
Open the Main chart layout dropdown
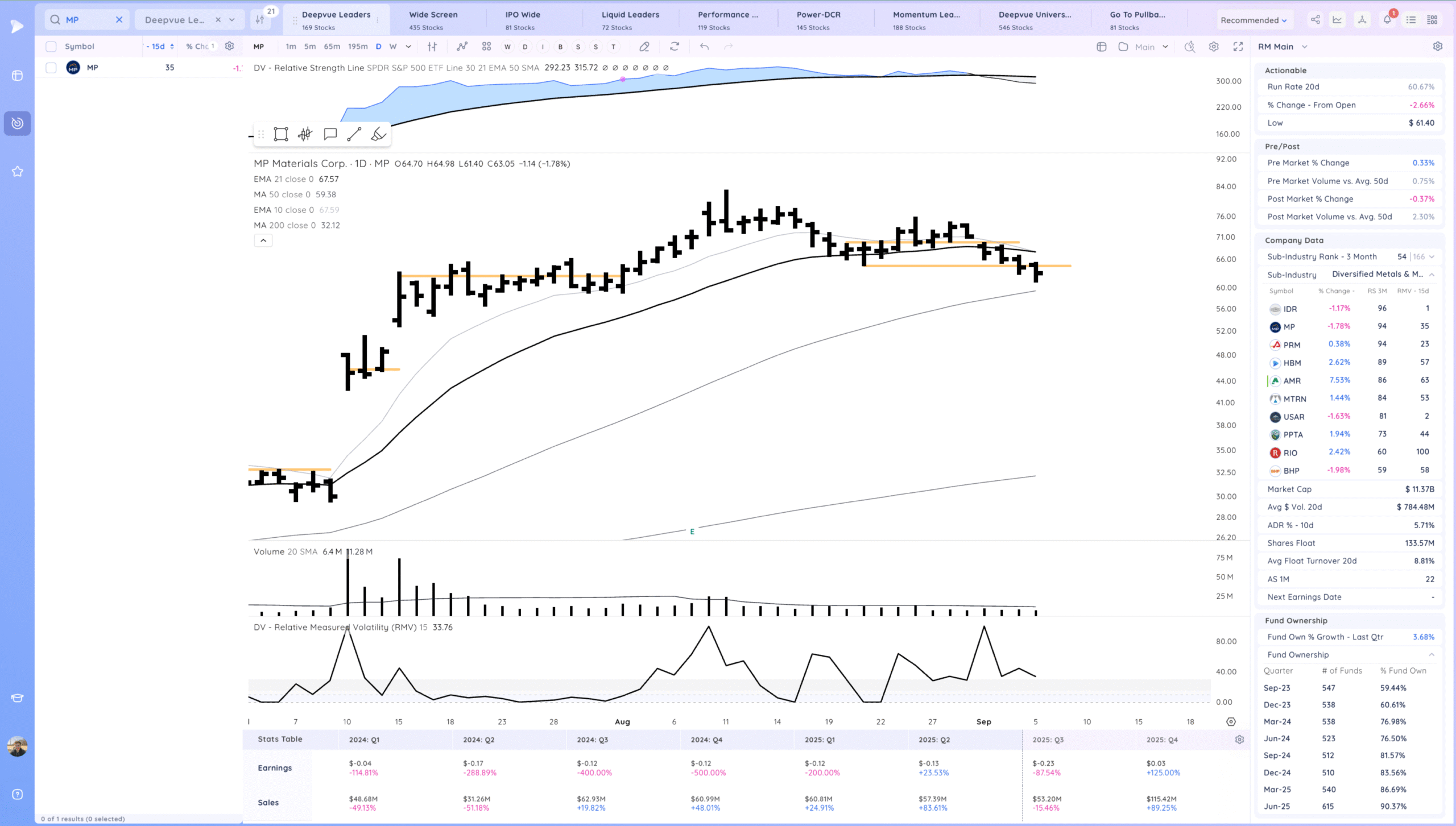(x=1151, y=47)
